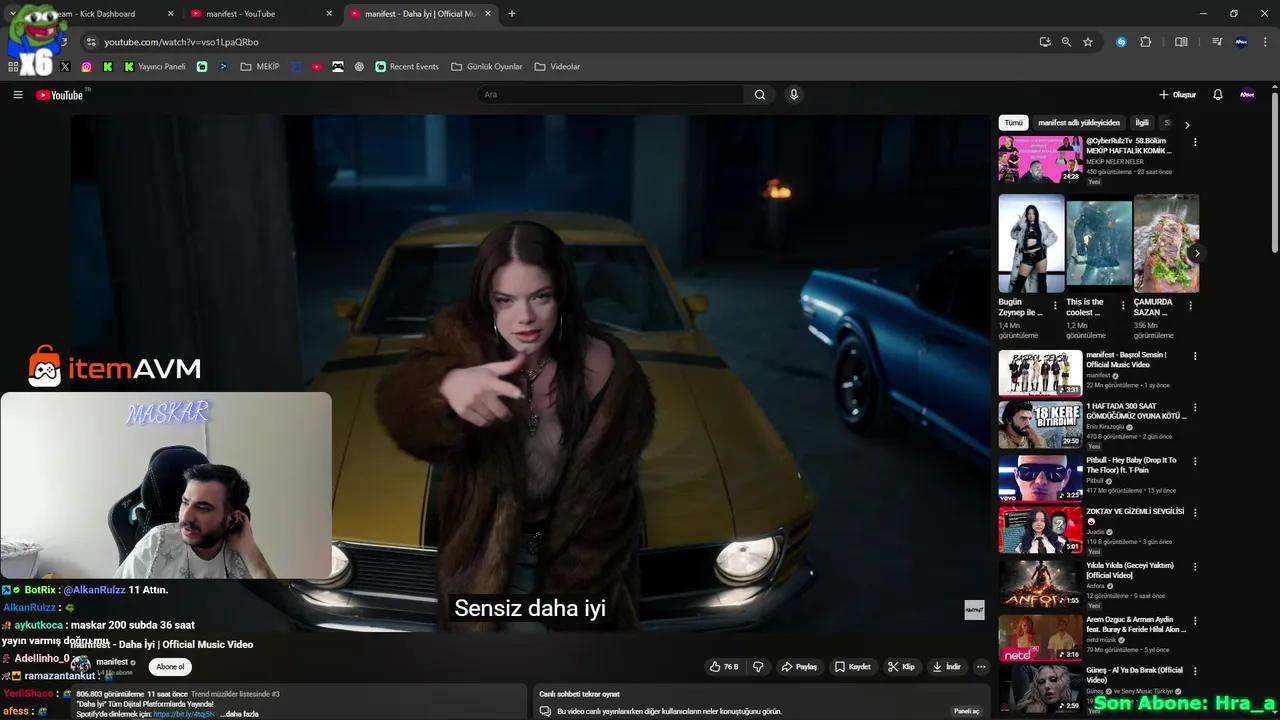Open the Yayıncı Paneli bookmark
Image resolution: width=1280 pixels, height=720 pixels.
(155, 67)
